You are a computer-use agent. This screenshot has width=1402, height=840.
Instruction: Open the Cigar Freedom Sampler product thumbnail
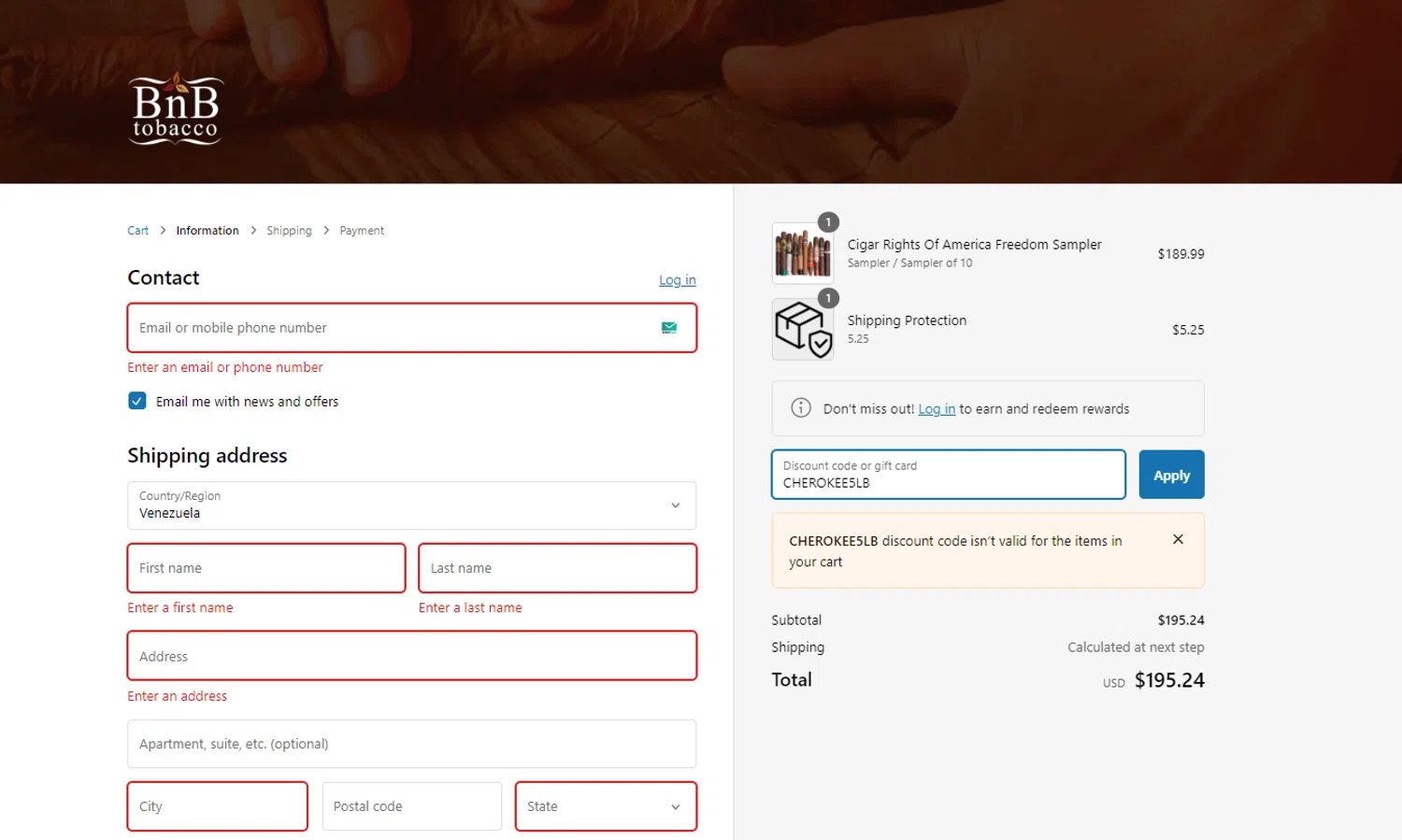803,253
